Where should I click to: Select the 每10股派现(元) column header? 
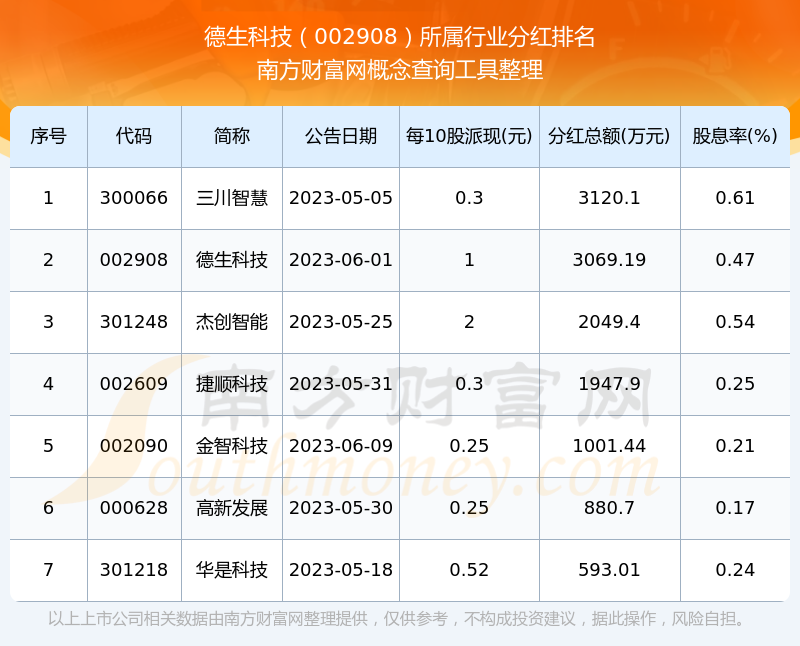pos(469,136)
